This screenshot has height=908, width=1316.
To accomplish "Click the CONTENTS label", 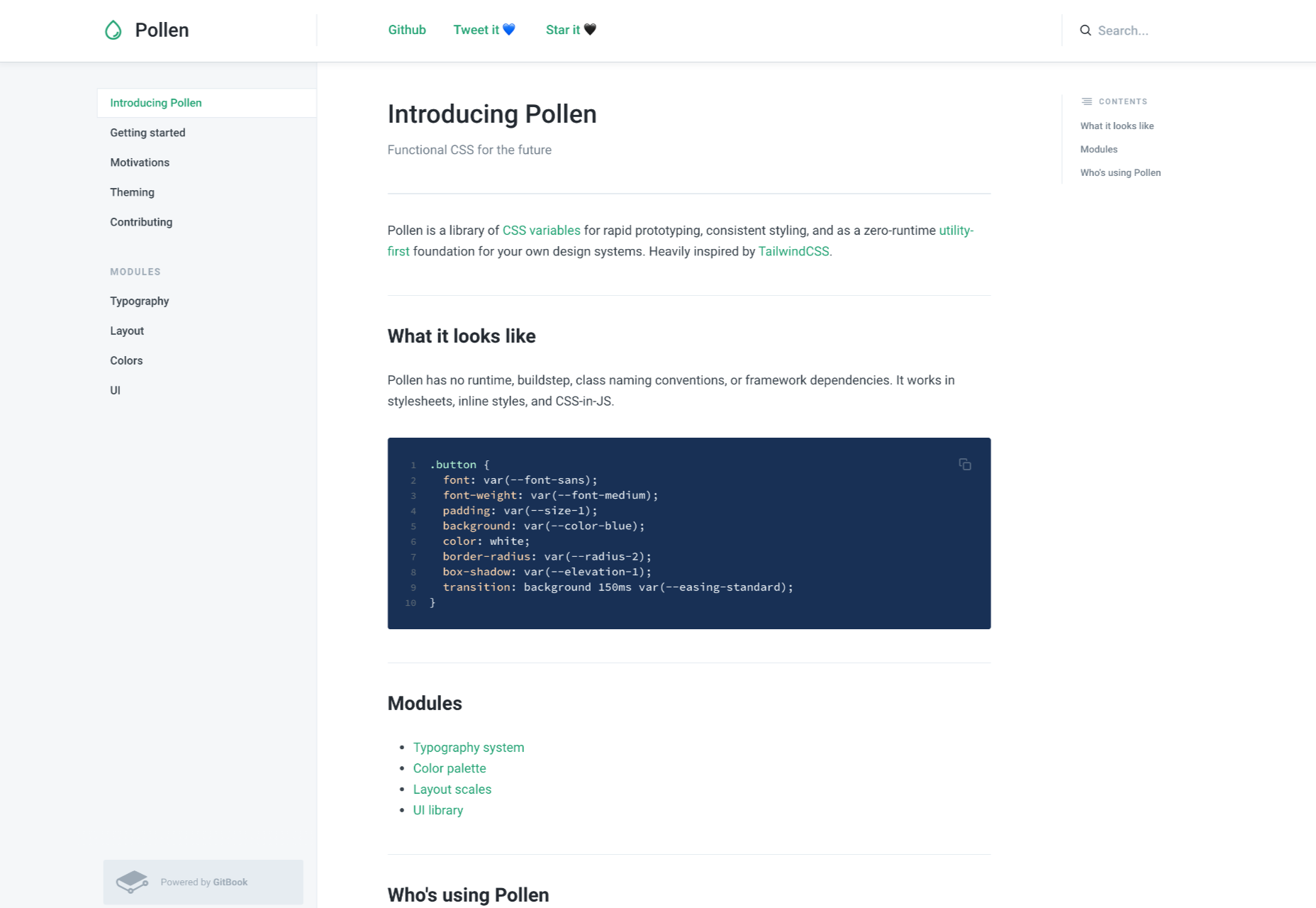I will 1122,101.
